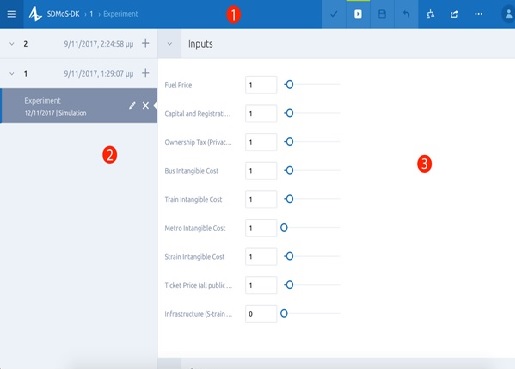Click Train Intangible Cost slider handle
Image resolution: width=515 pixels, height=369 pixels.
pos(289,199)
